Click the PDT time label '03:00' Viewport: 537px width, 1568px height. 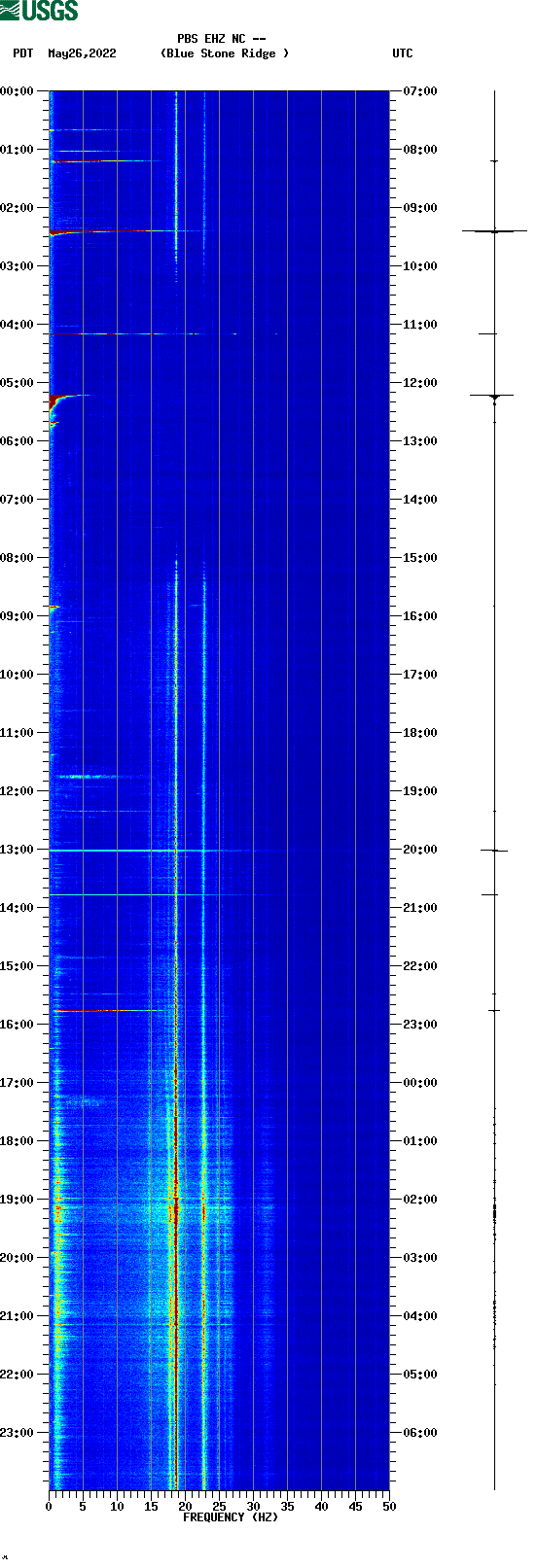(18, 266)
